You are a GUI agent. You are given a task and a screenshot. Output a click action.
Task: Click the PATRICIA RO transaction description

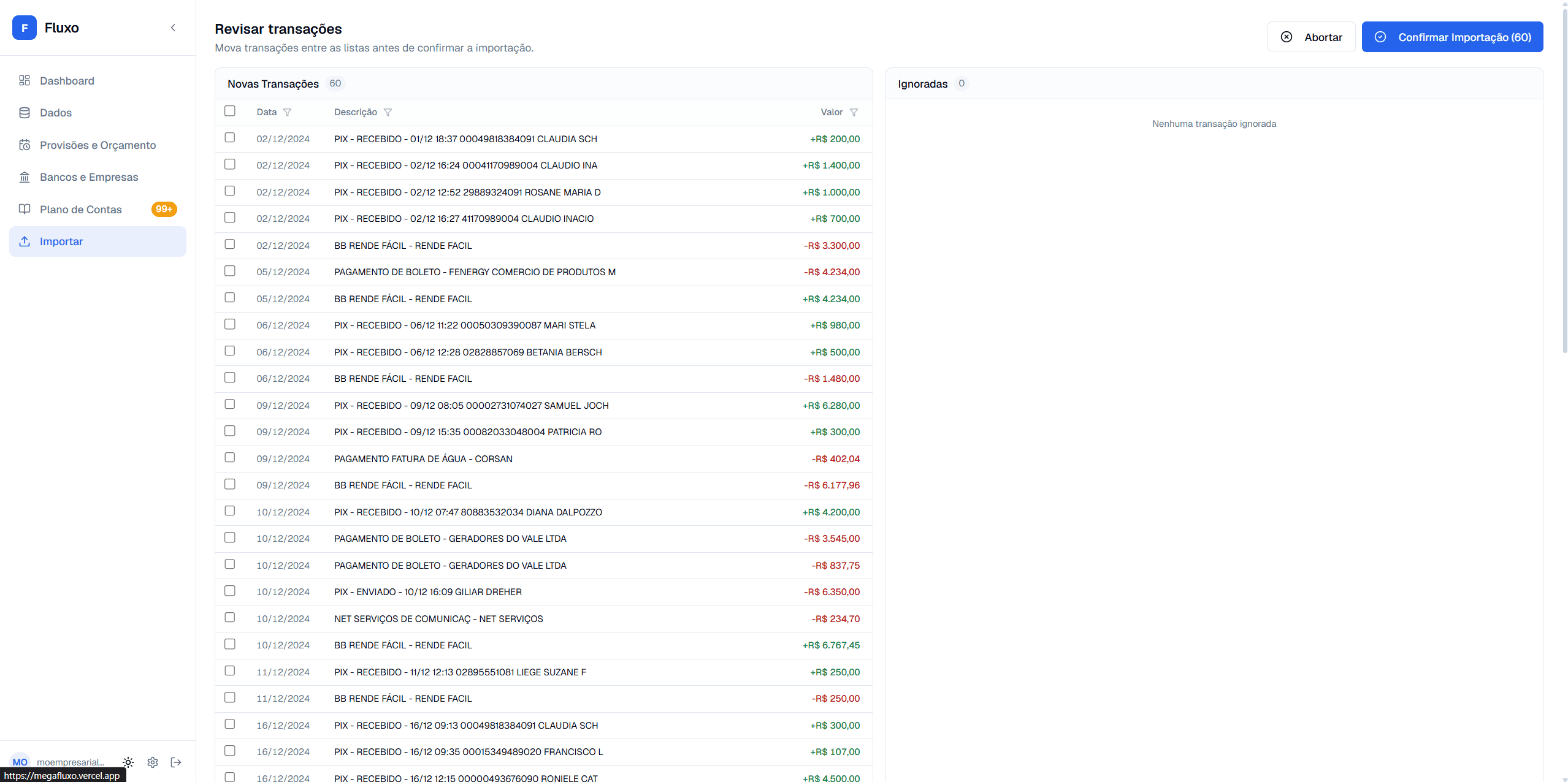point(468,432)
